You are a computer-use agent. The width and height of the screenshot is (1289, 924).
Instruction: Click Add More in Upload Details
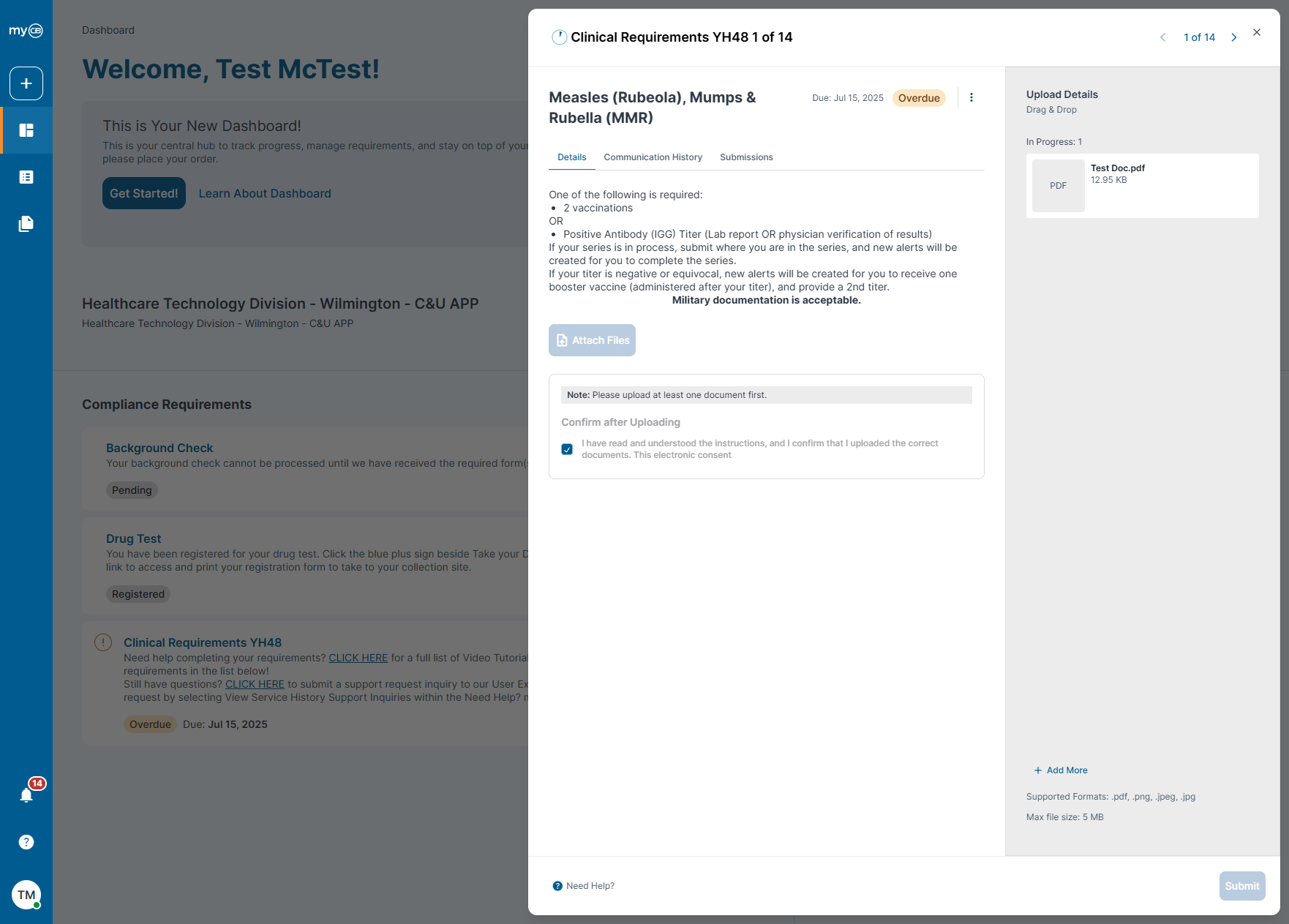coord(1061,770)
